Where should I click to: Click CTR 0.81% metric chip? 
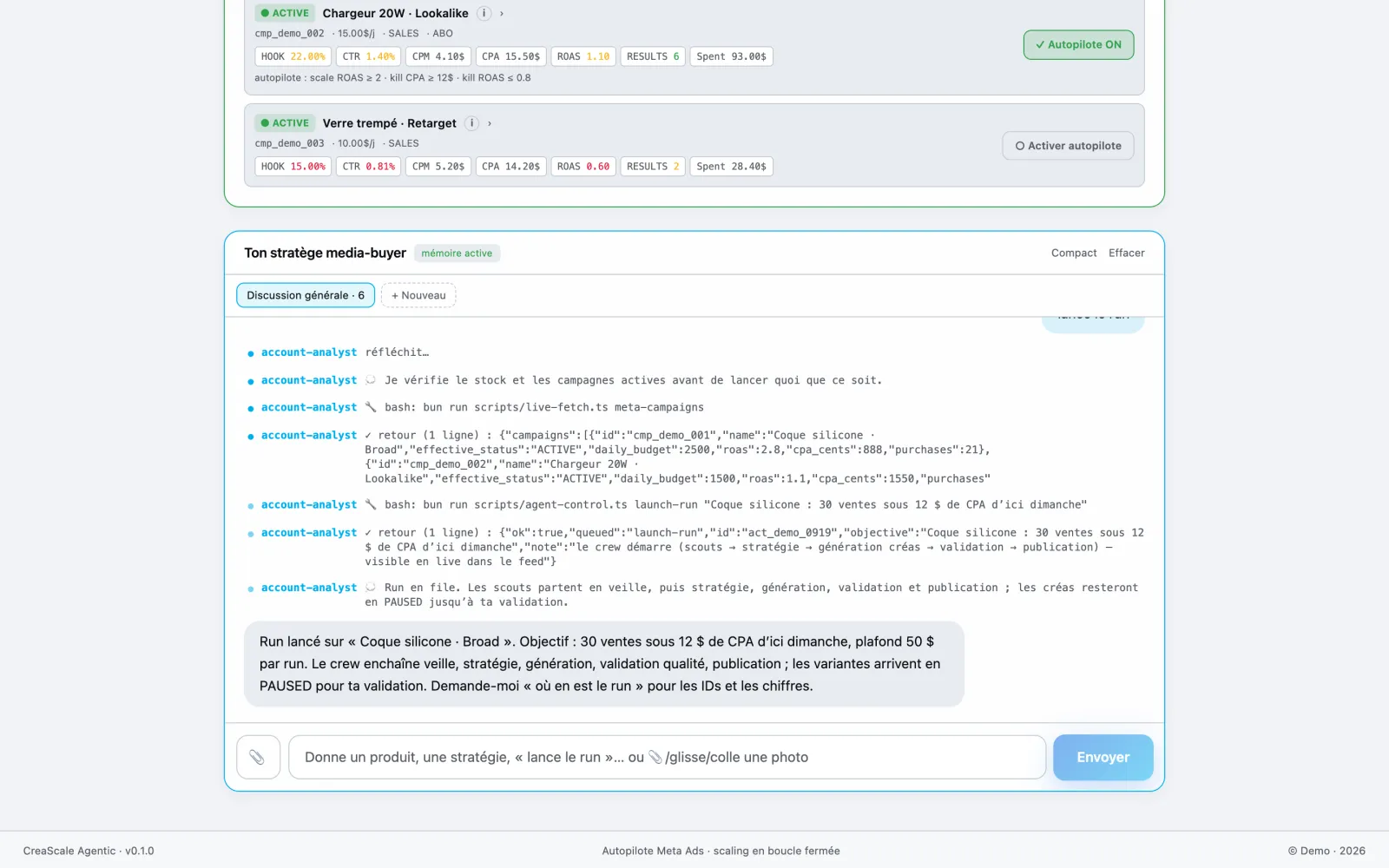click(369, 167)
